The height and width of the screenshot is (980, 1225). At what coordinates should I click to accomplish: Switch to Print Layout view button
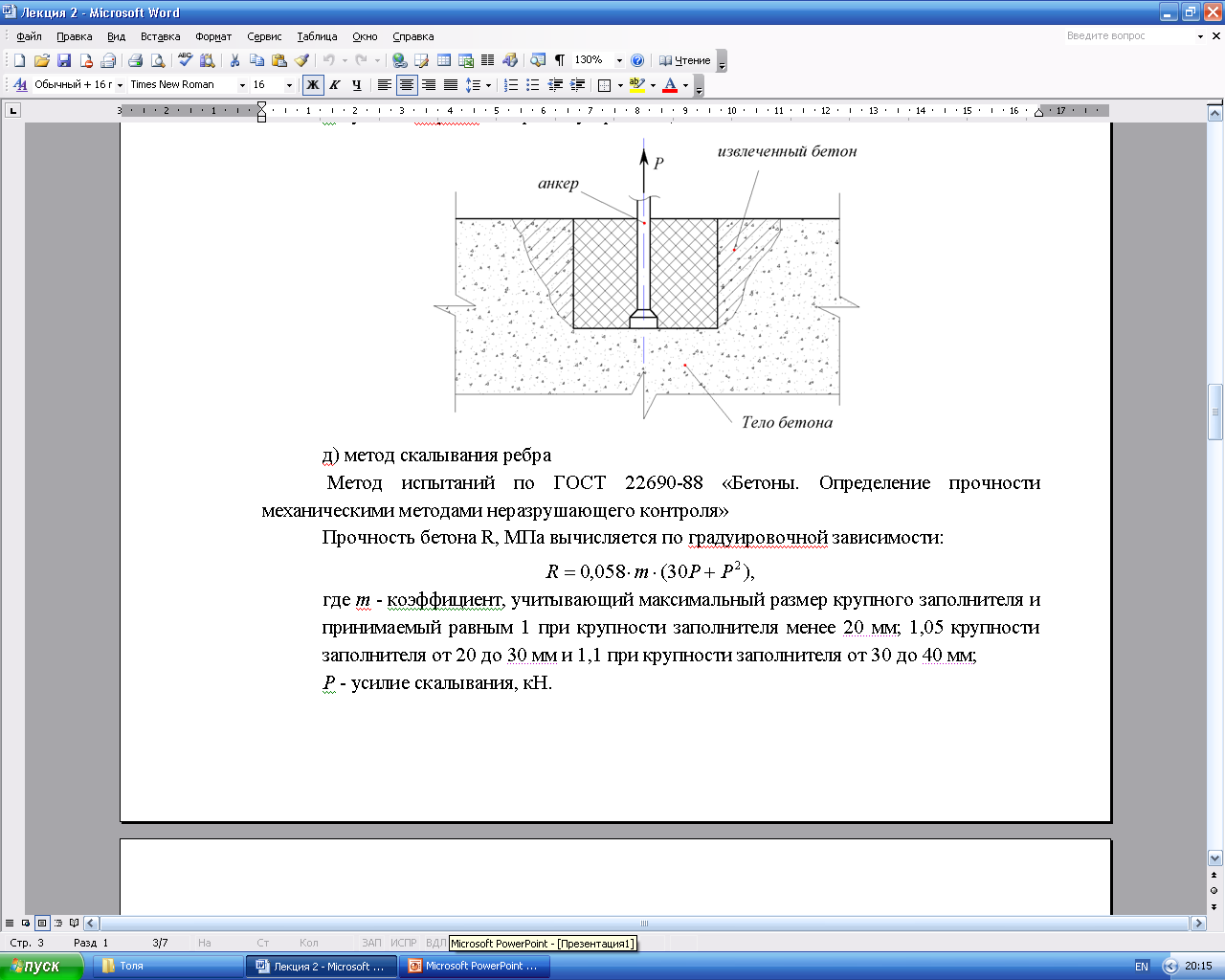[x=42, y=924]
